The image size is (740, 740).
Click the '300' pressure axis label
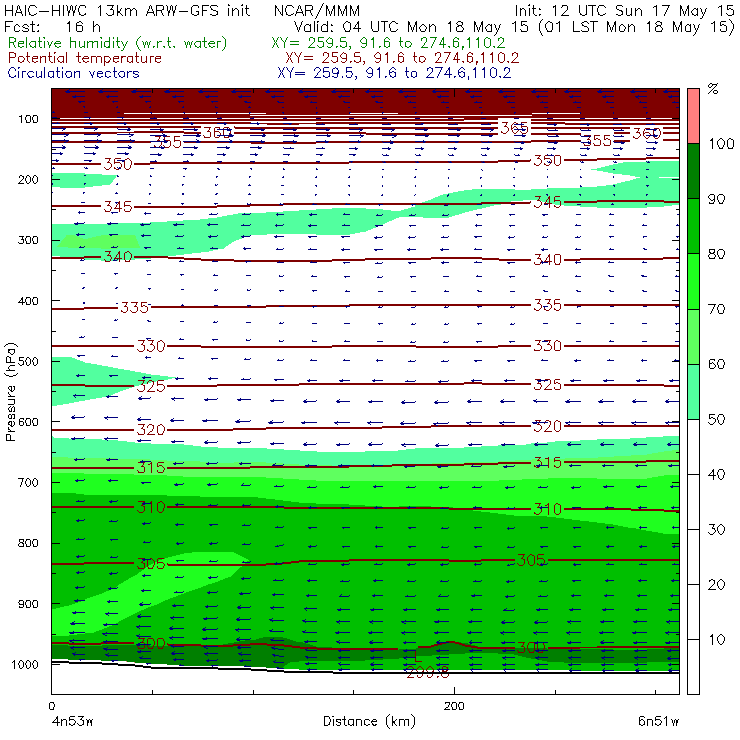click(x=28, y=240)
